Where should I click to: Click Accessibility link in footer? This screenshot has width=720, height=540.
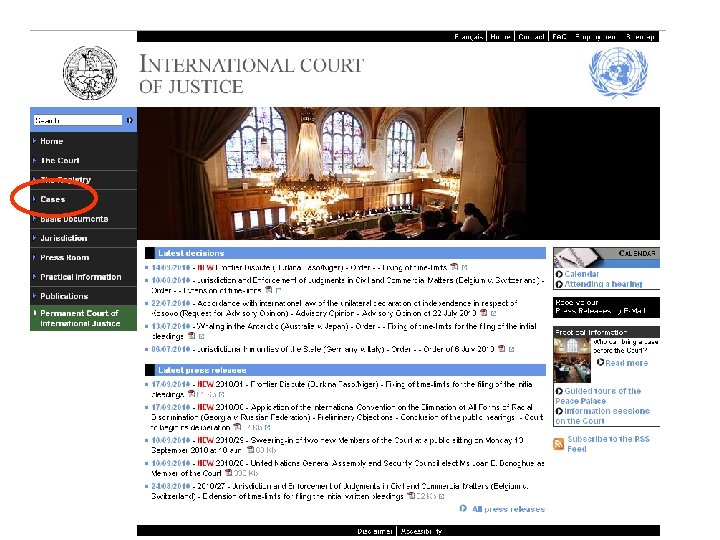pyautogui.click(x=422, y=531)
